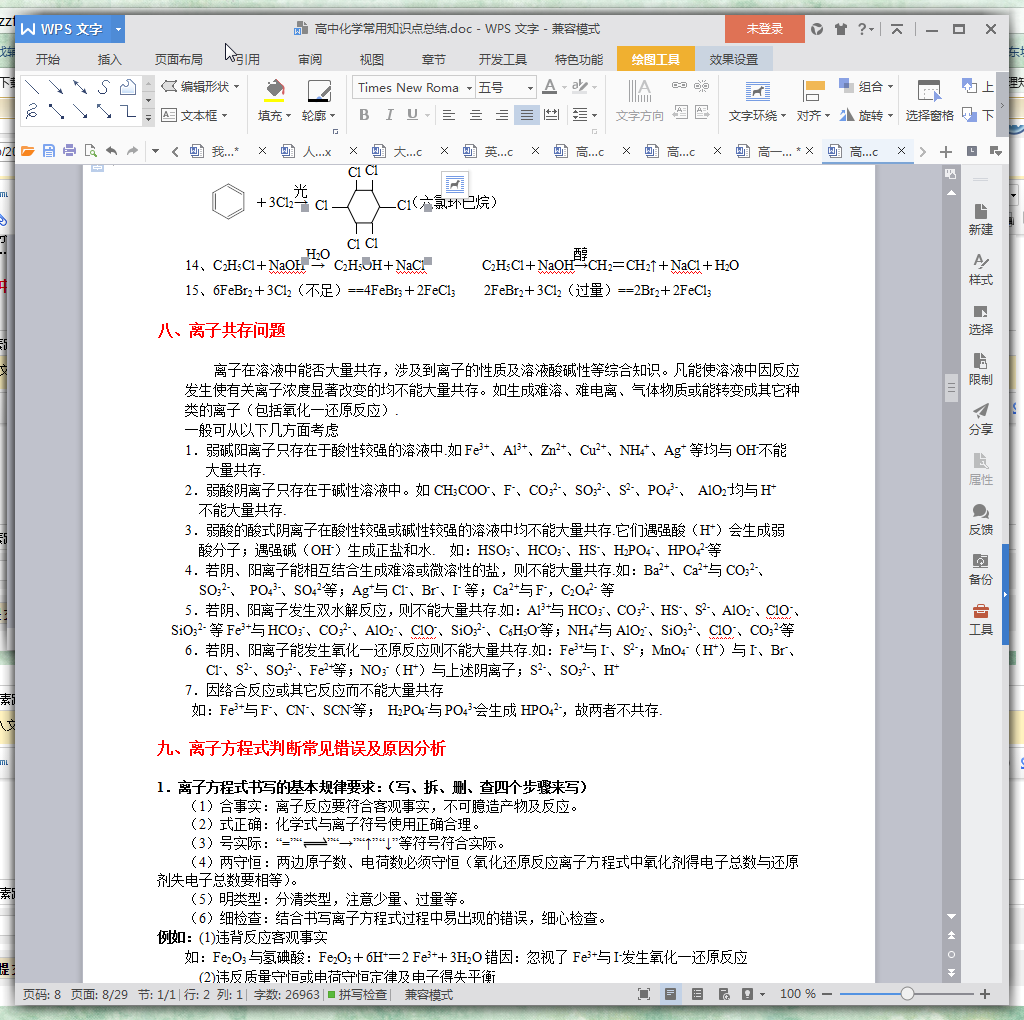Click the 轮廓 (Outline) pen icon
Screen dimensions: 1024x1020
[319, 91]
